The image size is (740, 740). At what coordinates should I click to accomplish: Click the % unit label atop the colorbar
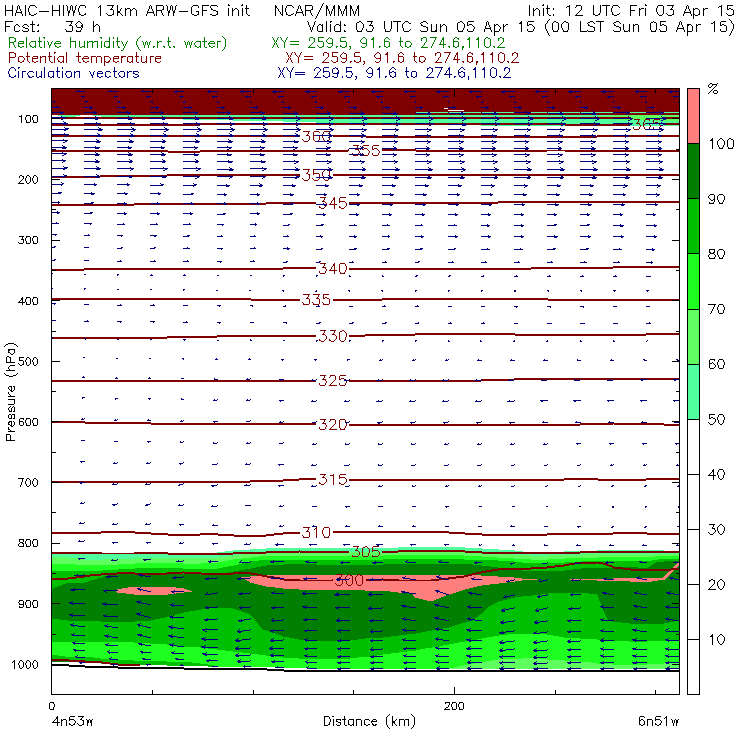(713, 89)
